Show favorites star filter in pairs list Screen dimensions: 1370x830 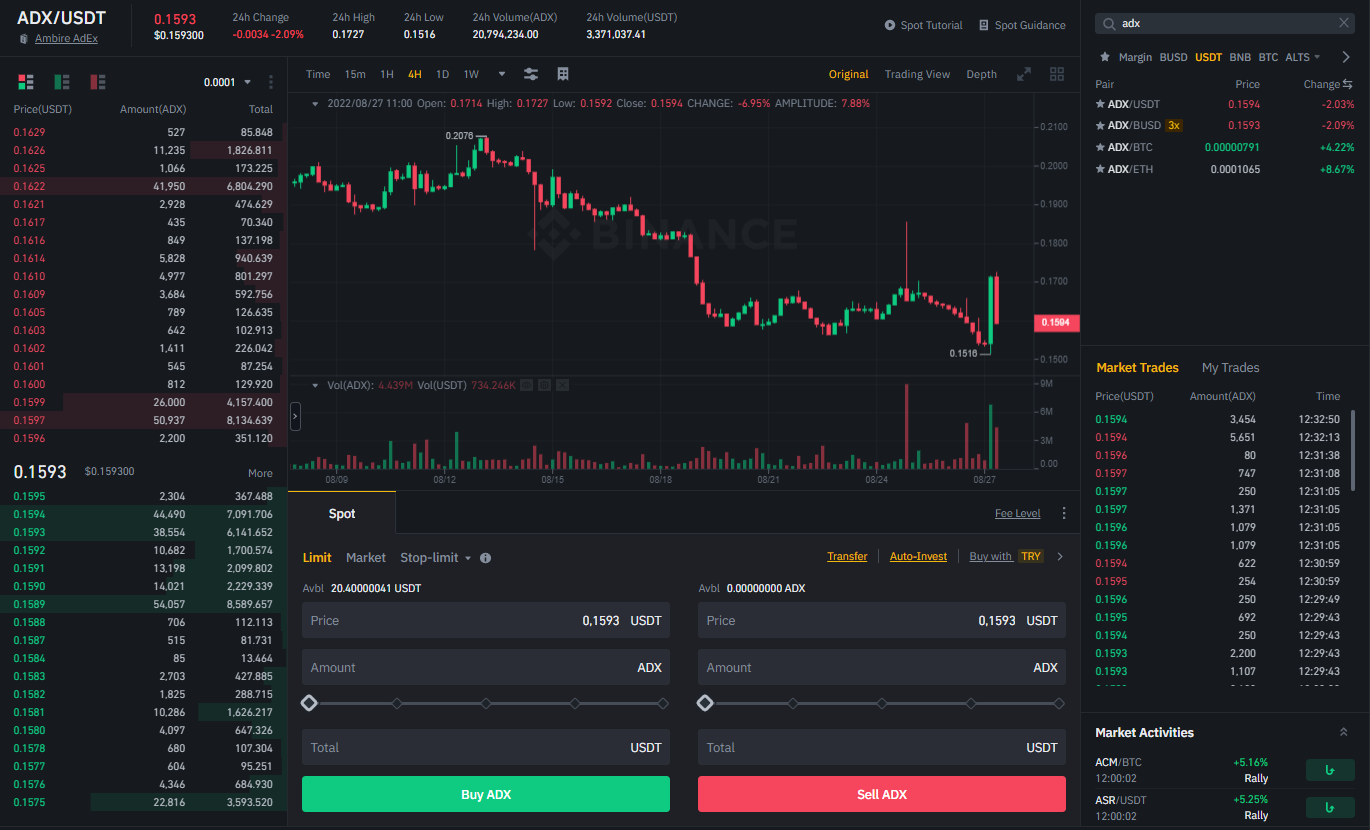(1104, 57)
